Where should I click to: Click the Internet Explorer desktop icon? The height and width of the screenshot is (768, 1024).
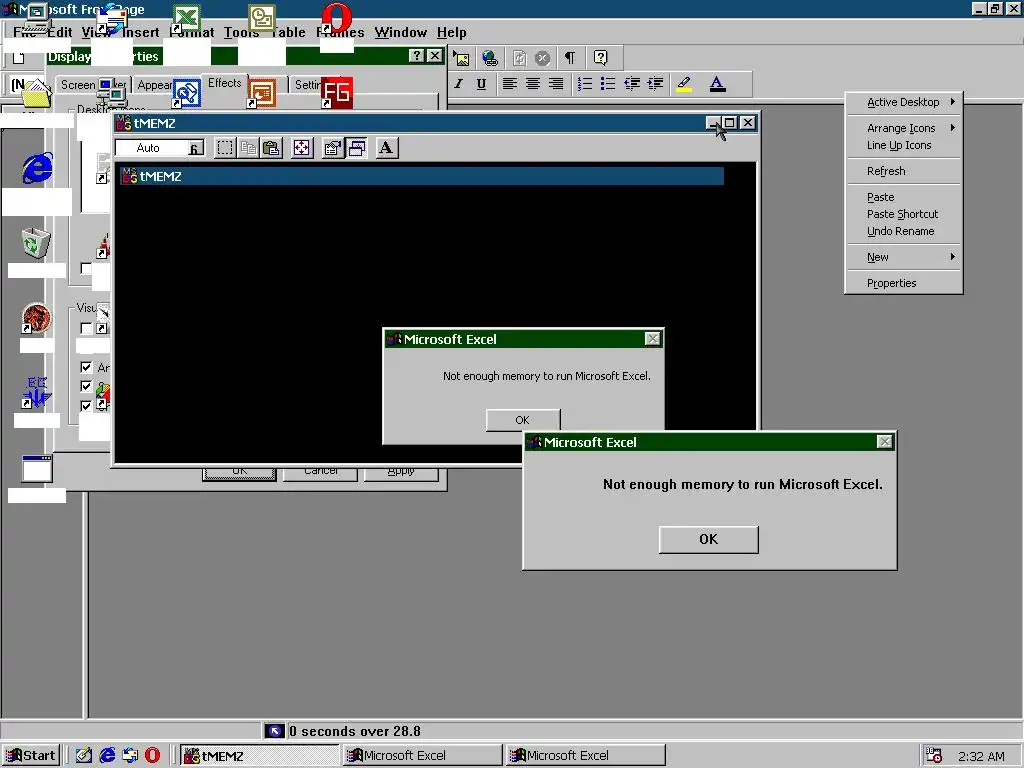pyautogui.click(x=37, y=168)
